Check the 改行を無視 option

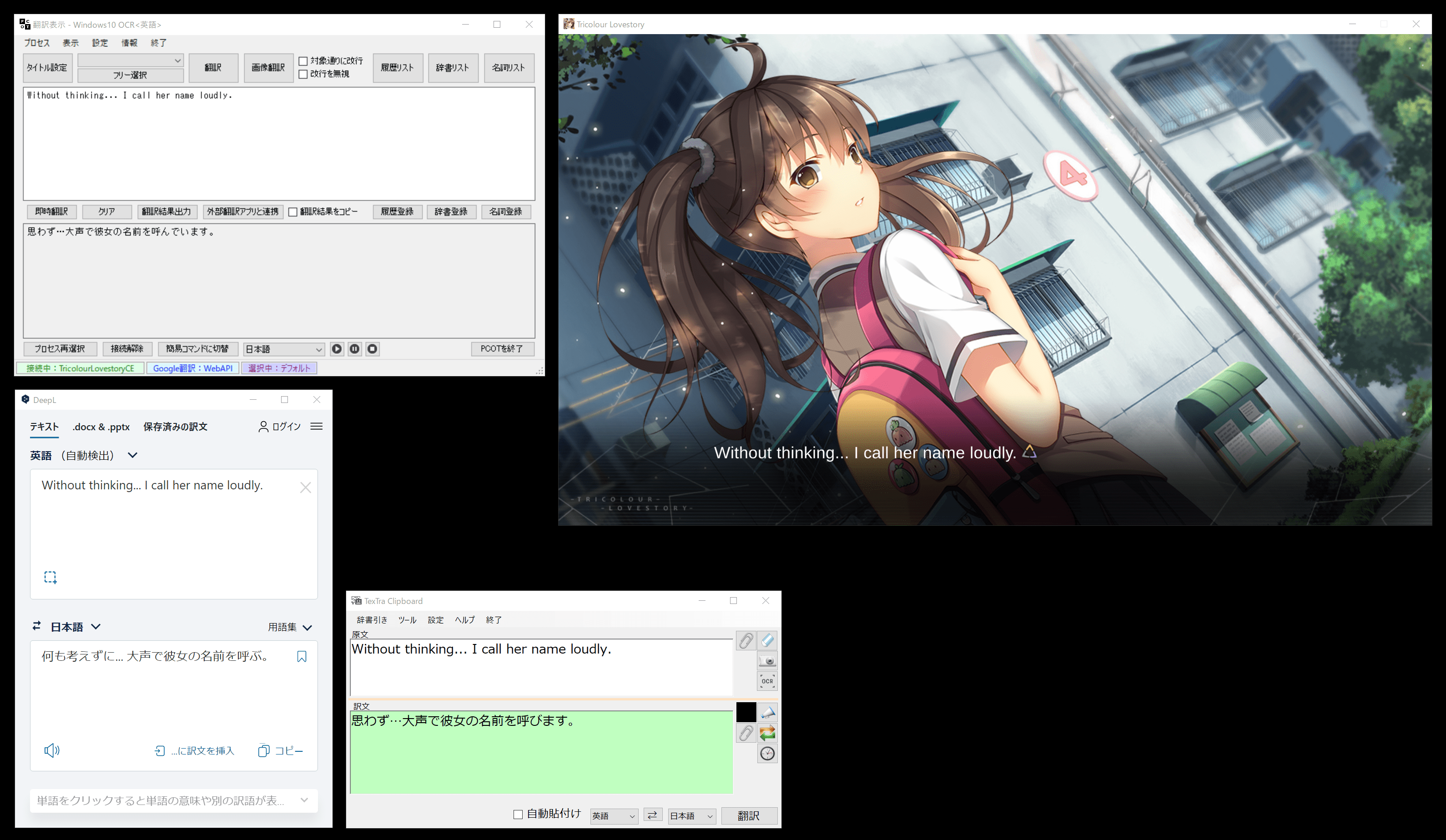(x=303, y=74)
